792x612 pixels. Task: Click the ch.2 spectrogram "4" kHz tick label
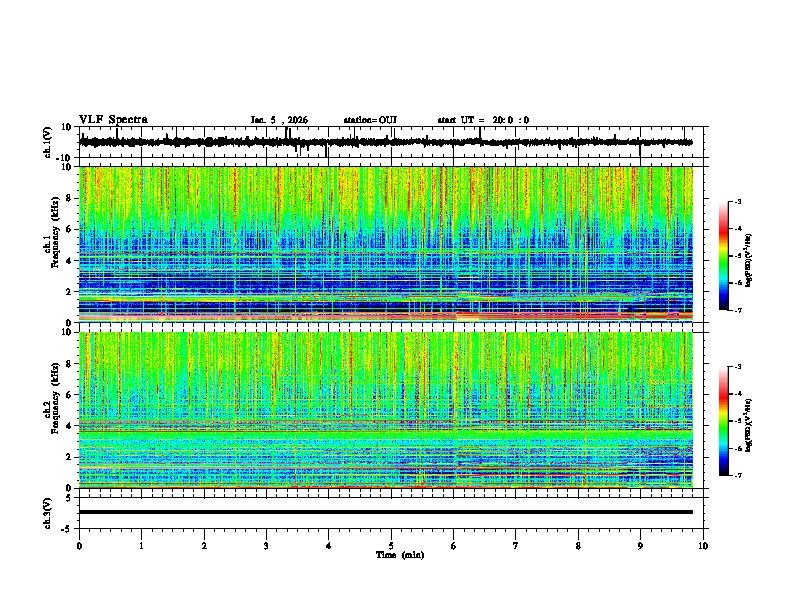point(69,426)
